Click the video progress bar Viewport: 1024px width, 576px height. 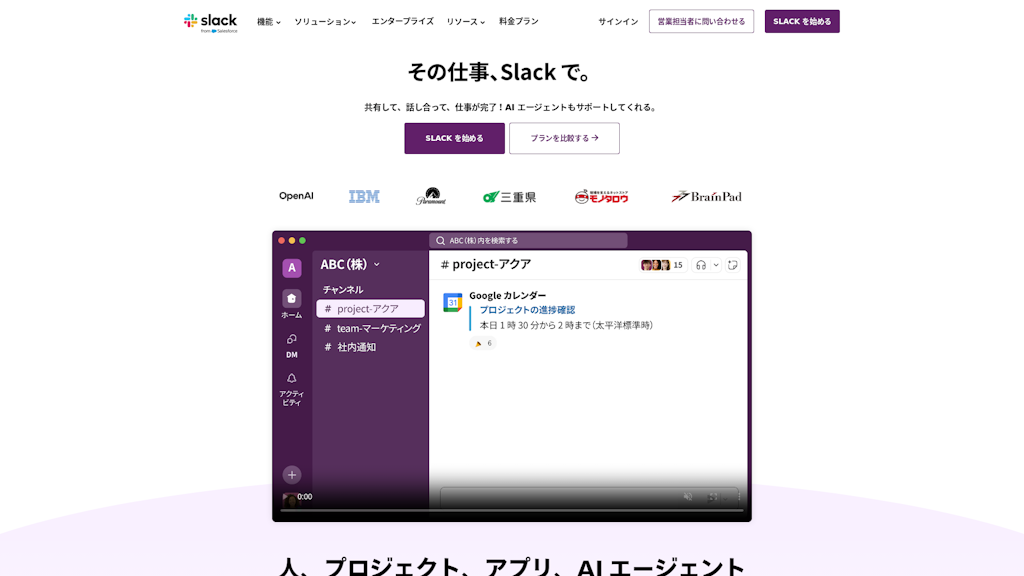(x=512, y=511)
